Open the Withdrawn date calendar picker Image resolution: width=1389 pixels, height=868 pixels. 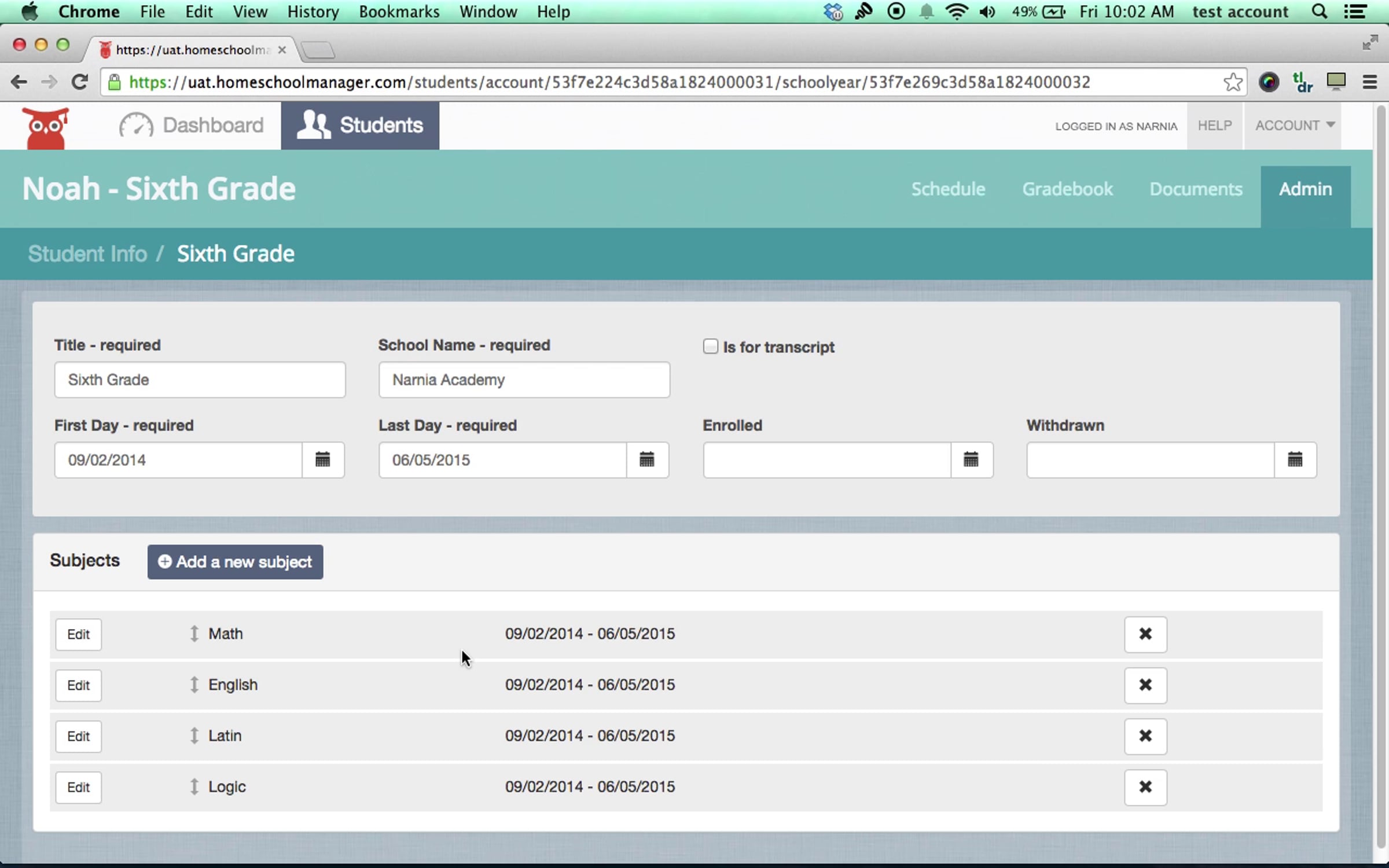coord(1295,460)
